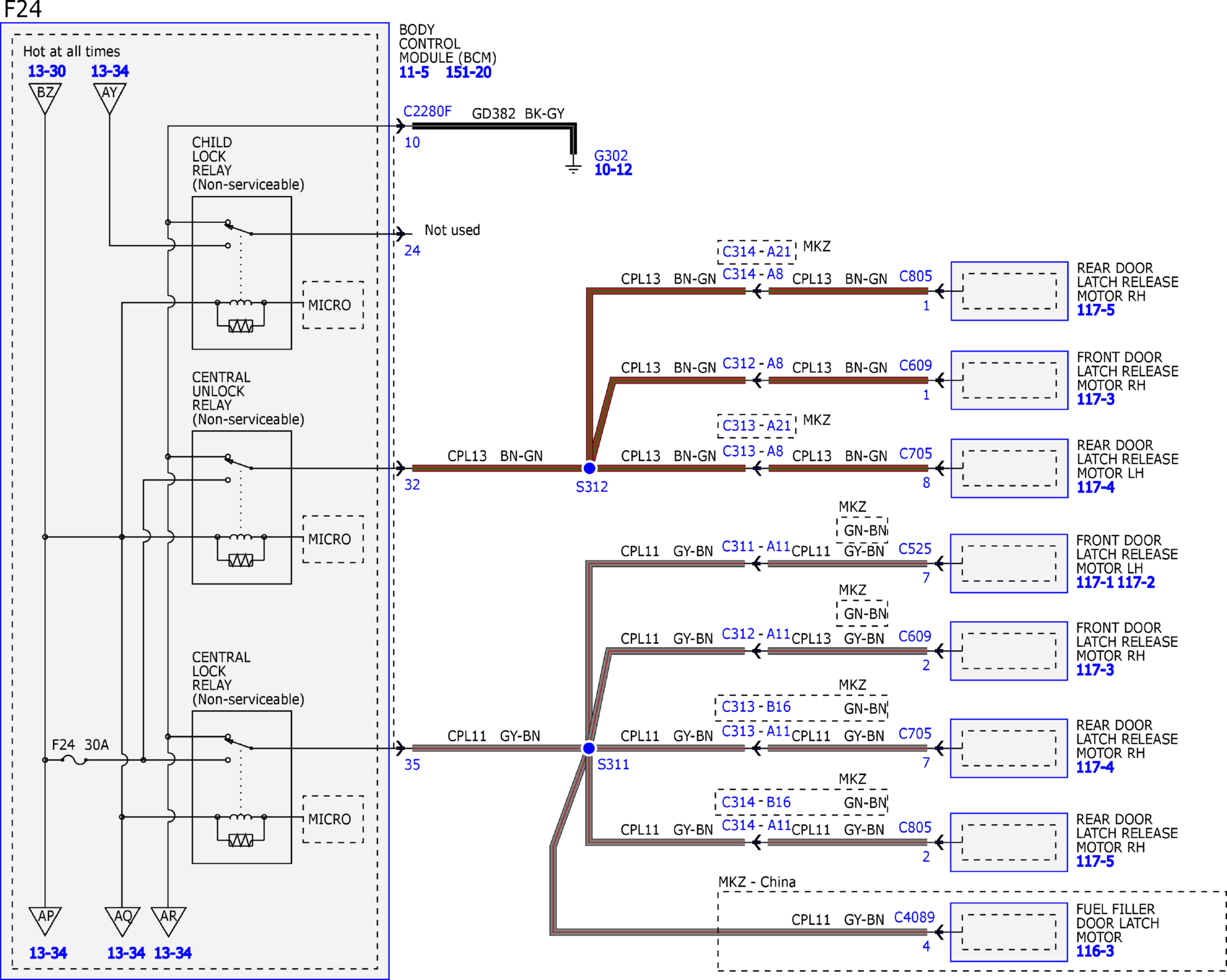Follow the 13-34 link below AP
This screenshot has height=980, width=1227.
tap(48, 953)
